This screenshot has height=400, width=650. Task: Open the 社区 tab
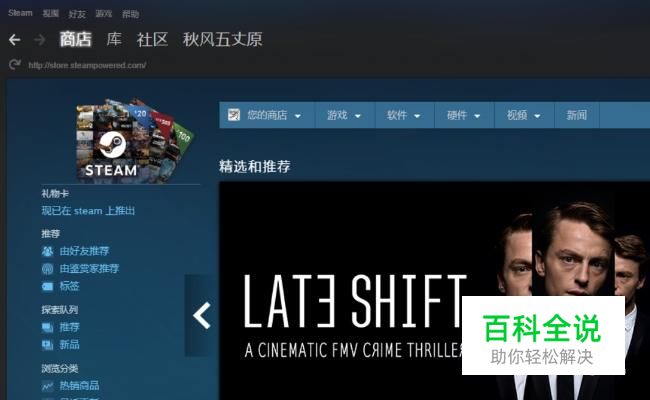point(152,39)
